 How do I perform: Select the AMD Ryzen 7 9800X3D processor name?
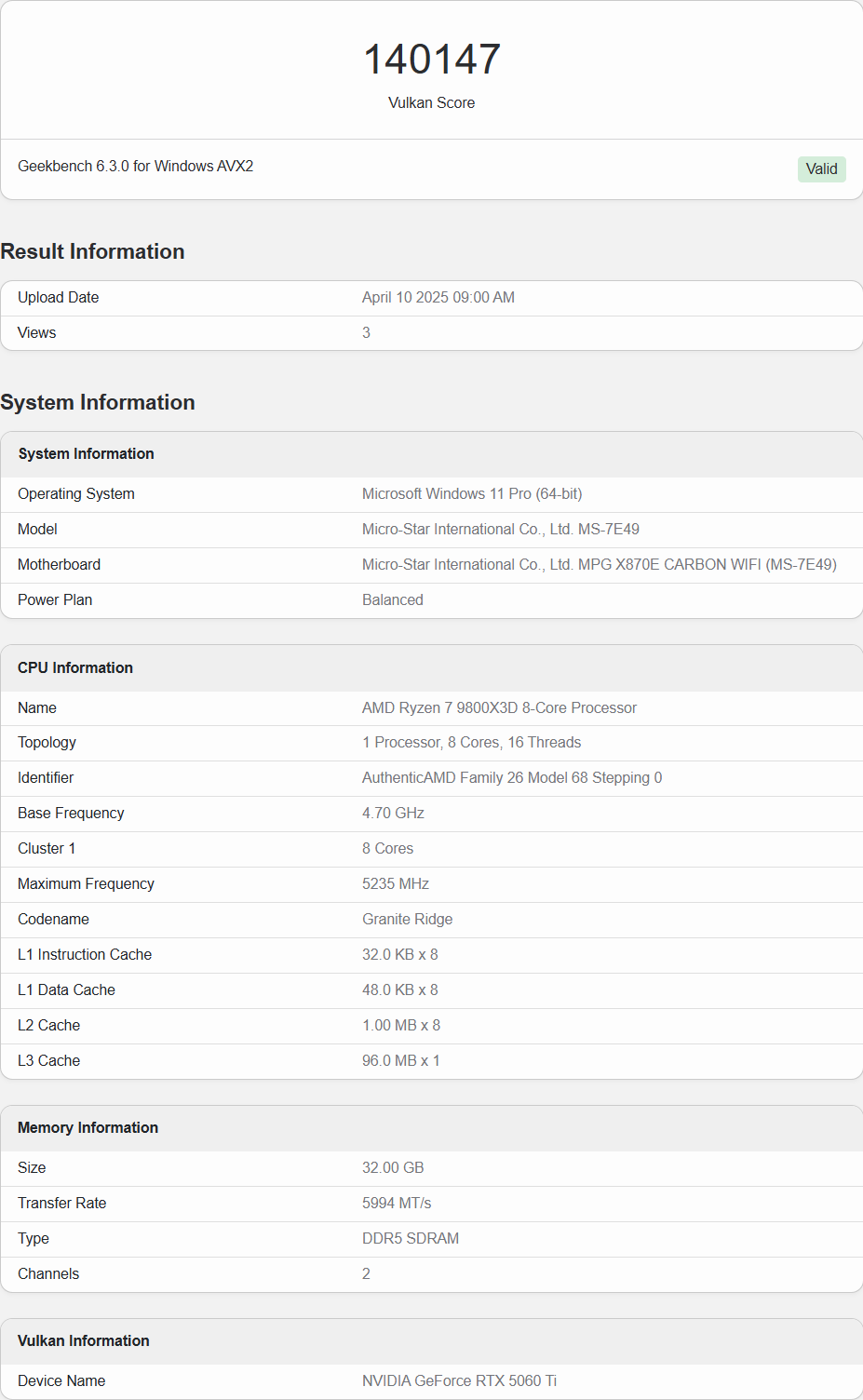point(499,707)
